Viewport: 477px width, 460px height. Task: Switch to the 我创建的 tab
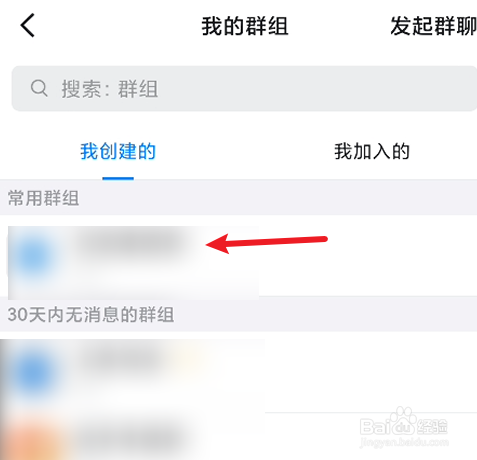point(118,152)
